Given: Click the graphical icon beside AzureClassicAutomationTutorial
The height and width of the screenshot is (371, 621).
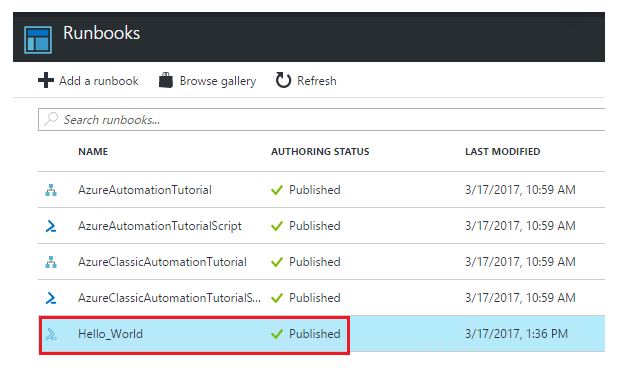Looking at the screenshot, I should [x=51, y=262].
